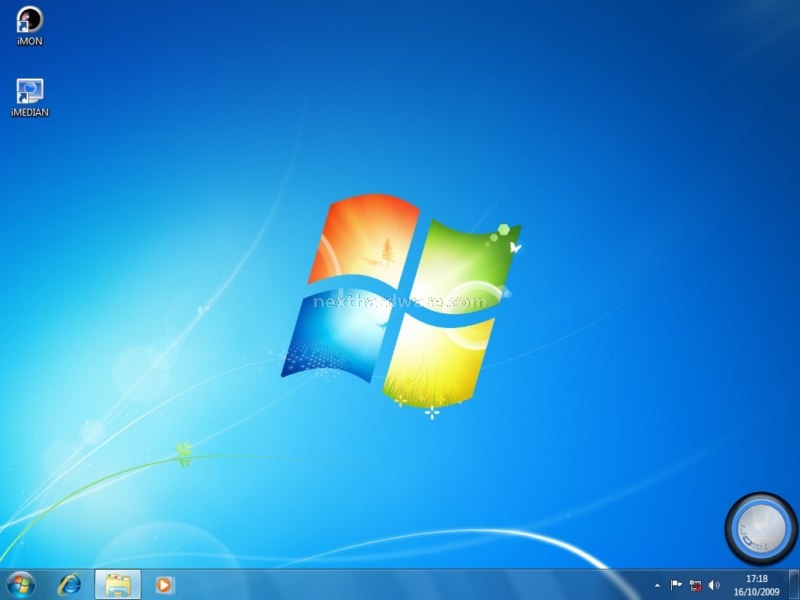Open the volume speaker tray icon

pos(714,585)
